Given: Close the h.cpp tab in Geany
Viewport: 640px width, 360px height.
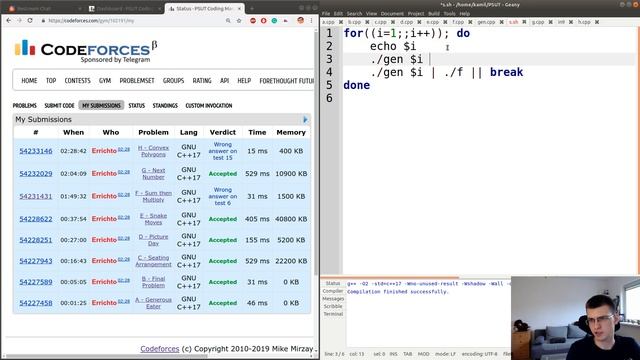Looking at the screenshot, I should click(x=597, y=22).
